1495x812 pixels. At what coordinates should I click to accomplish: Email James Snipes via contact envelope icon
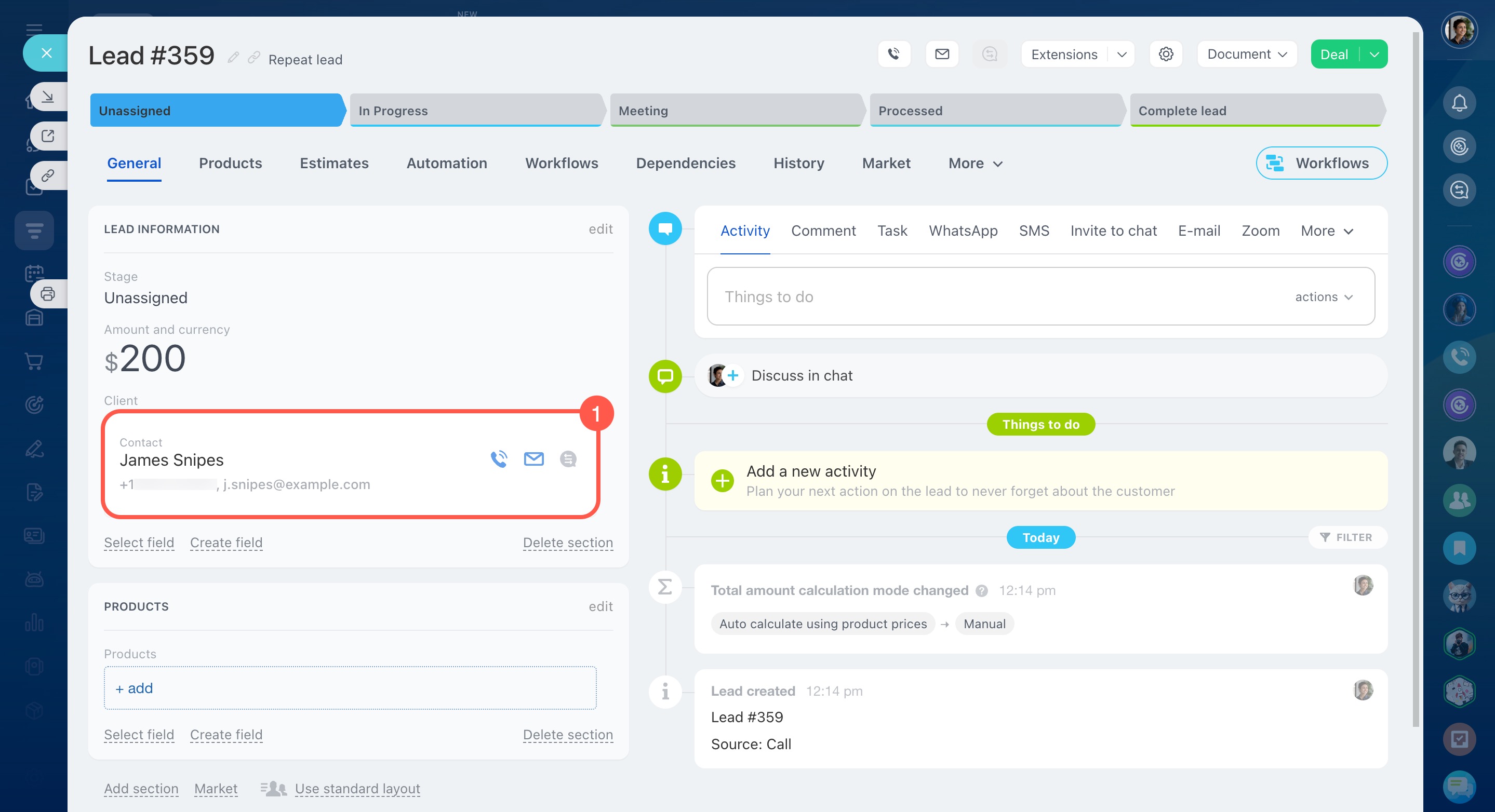pyautogui.click(x=533, y=459)
